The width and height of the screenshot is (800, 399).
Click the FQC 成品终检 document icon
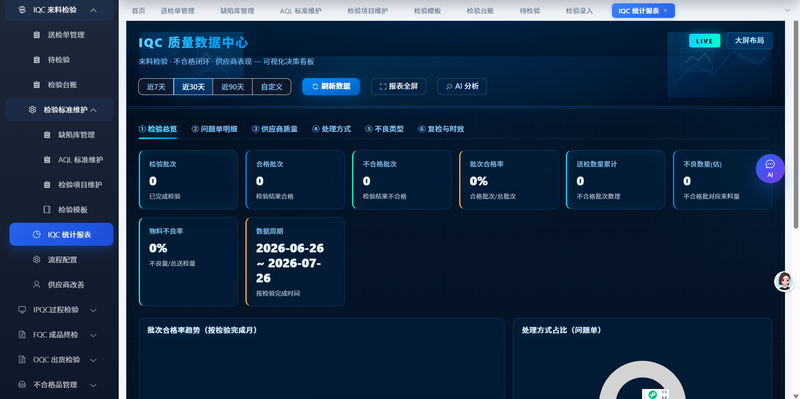tap(21, 335)
